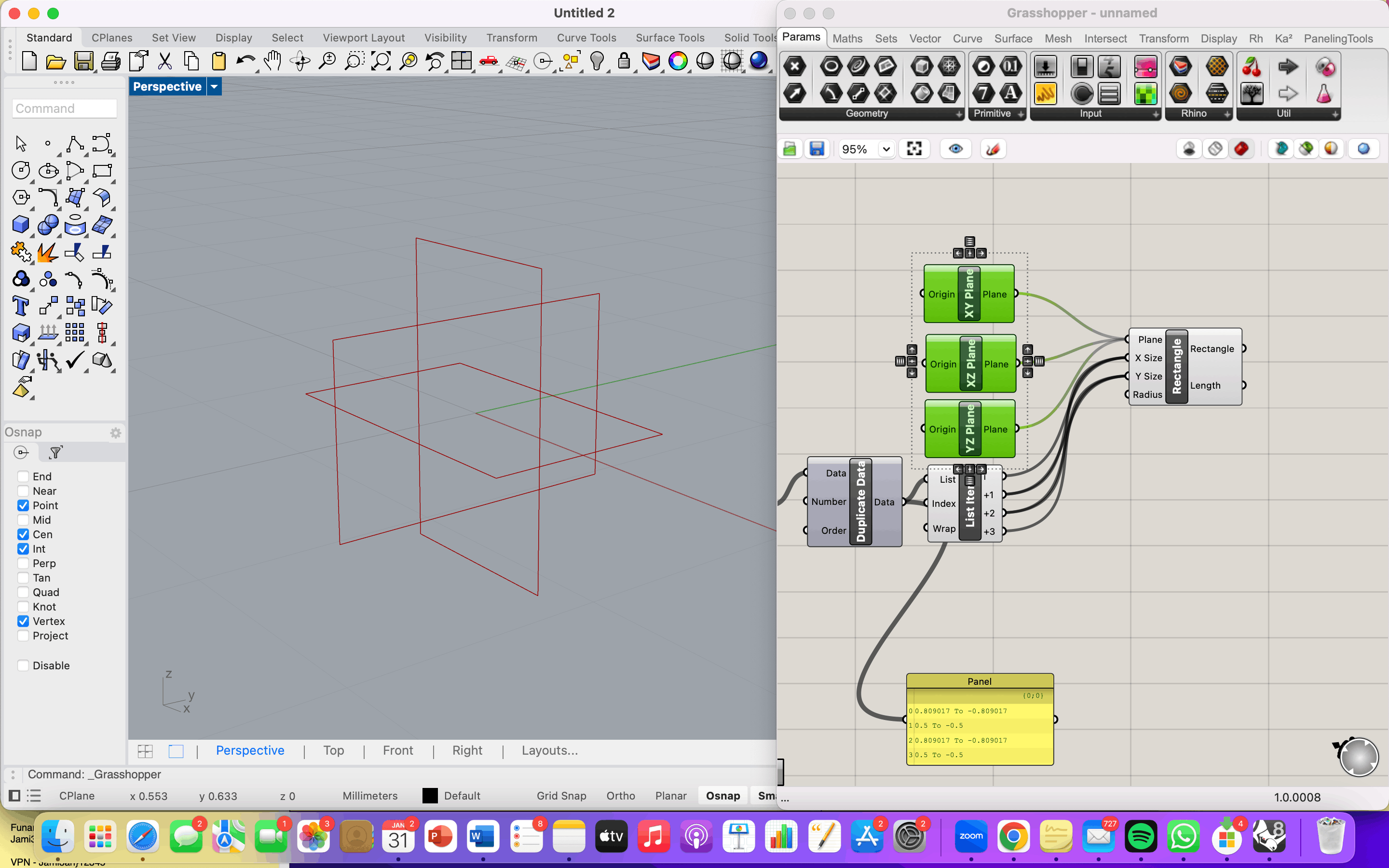The height and width of the screenshot is (868, 1389).
Task: Click the Grasshopper save file icon
Action: pyautogui.click(x=817, y=149)
